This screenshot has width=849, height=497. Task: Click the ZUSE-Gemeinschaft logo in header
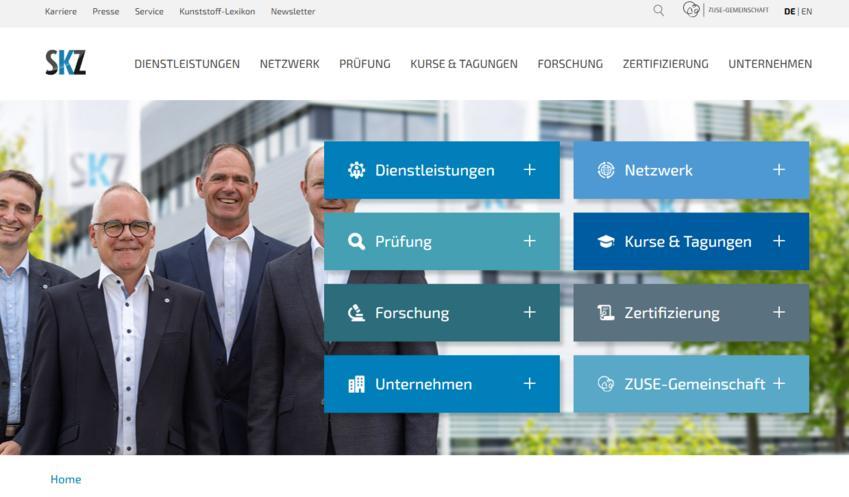[726, 10]
